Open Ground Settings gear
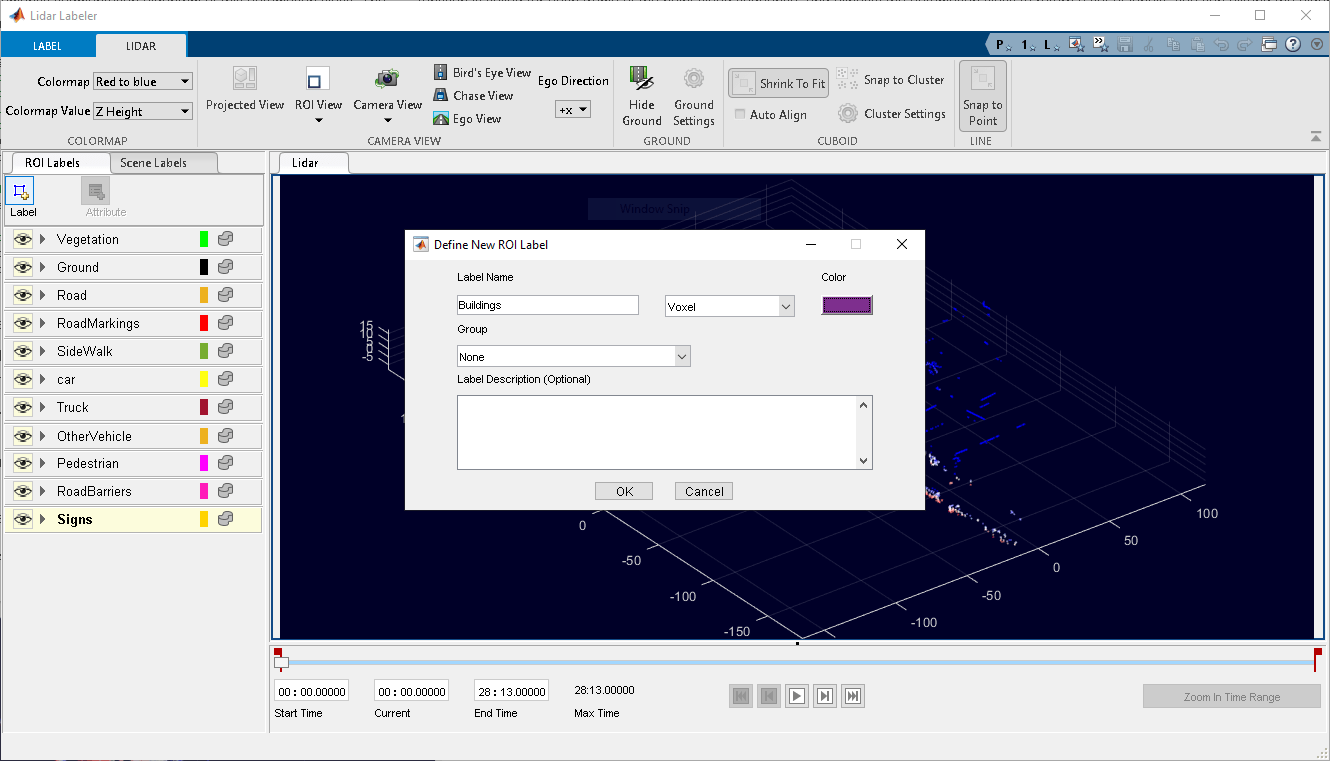This screenshot has width=1330, height=761. (x=693, y=80)
